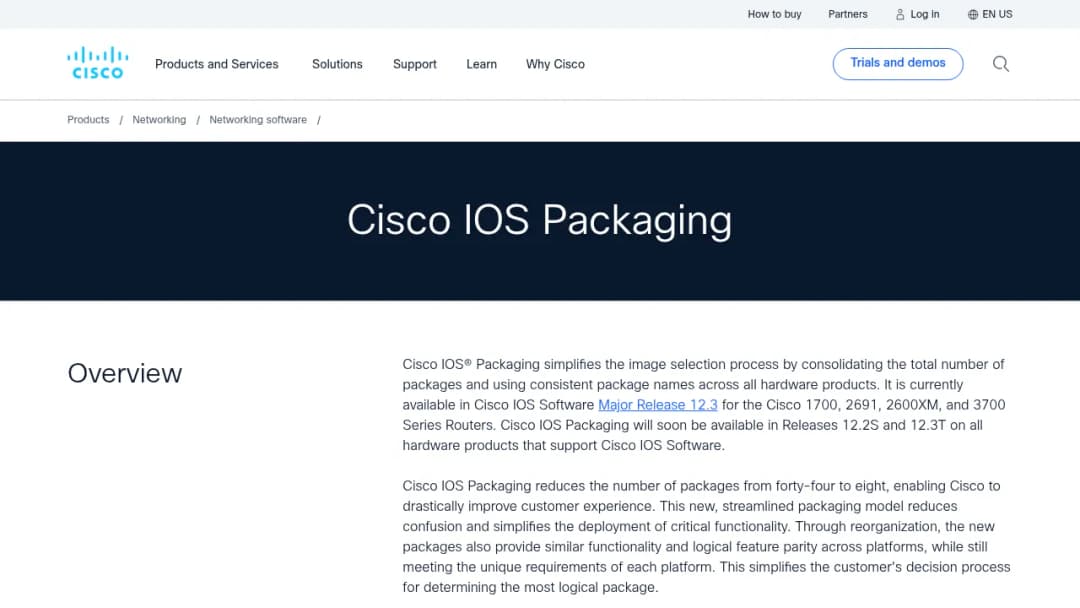This screenshot has width=1080, height=608.
Task: Click the paragraph starting 'Cisco IOS Packaging reduces'
Action: pyautogui.click(x=706, y=536)
